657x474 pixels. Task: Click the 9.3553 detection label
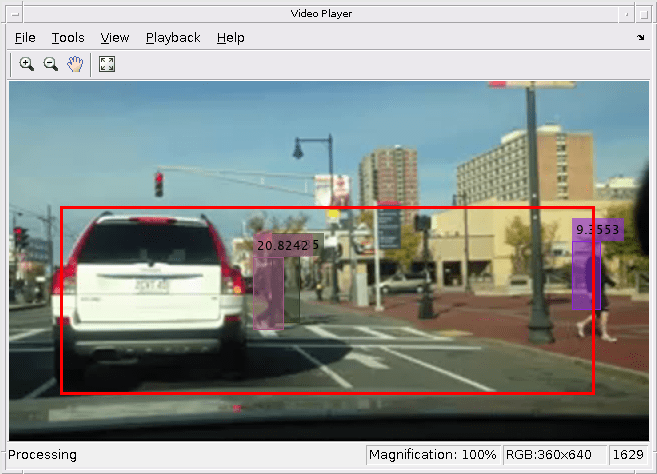tap(598, 229)
